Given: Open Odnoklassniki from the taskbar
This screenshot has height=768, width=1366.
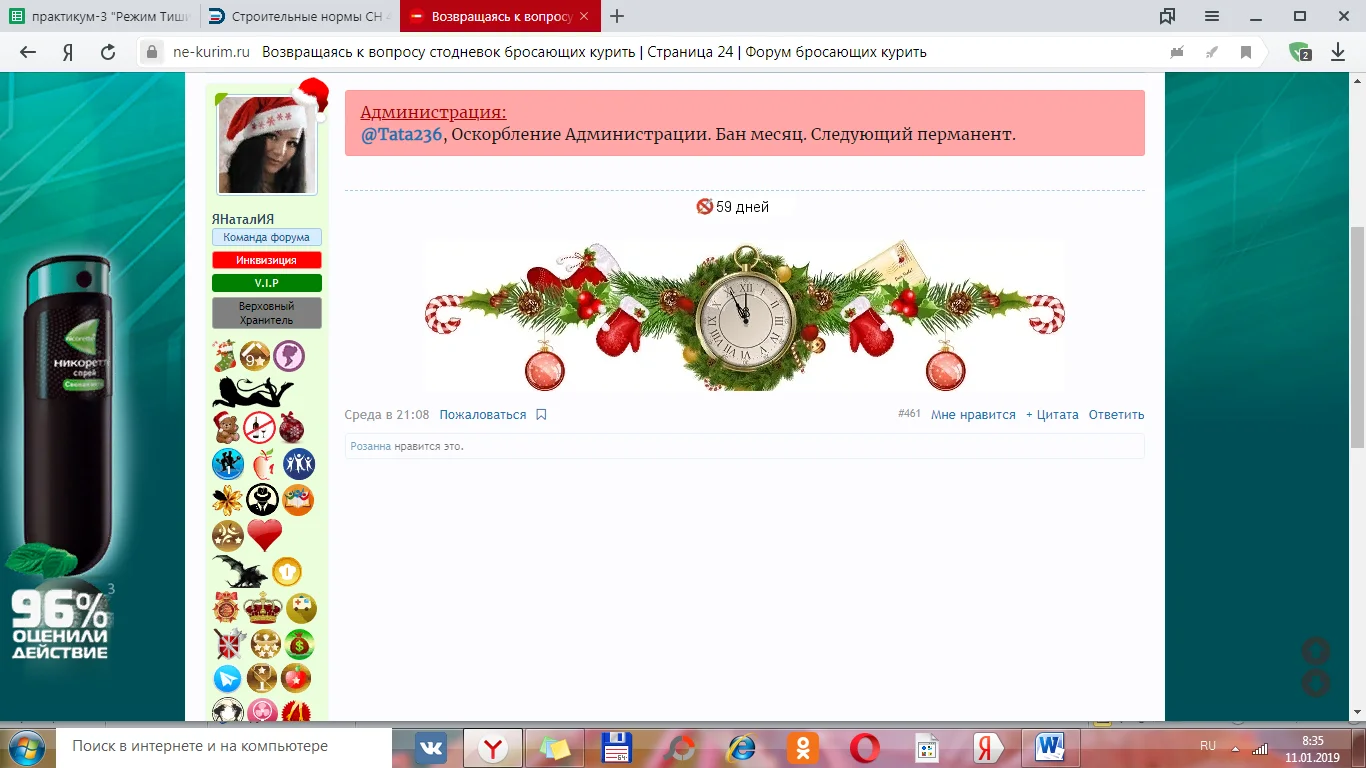Looking at the screenshot, I should 803,747.
